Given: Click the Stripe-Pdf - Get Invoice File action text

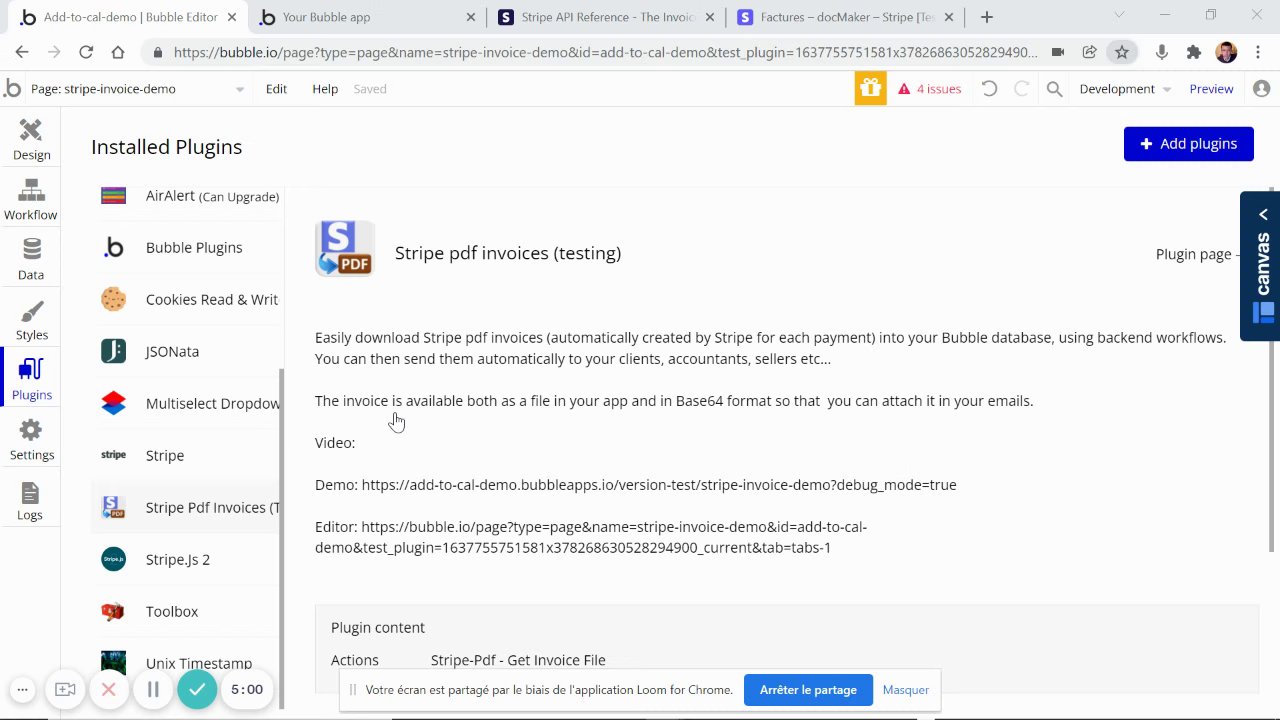Looking at the screenshot, I should tap(518, 660).
